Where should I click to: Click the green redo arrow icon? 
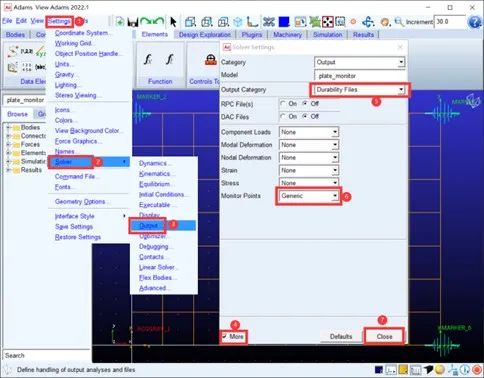click(x=146, y=22)
